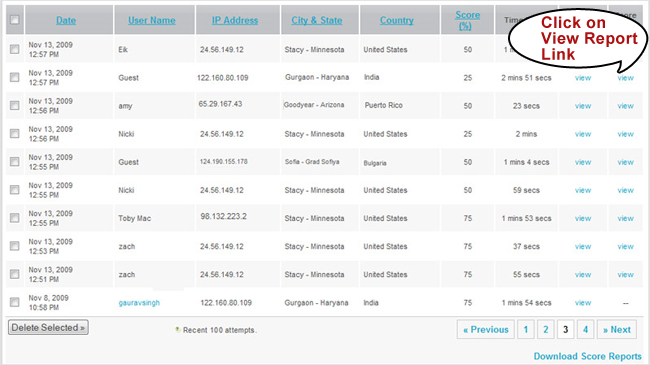Open results page 1
Viewport: 650px width, 365px height.
click(526, 329)
